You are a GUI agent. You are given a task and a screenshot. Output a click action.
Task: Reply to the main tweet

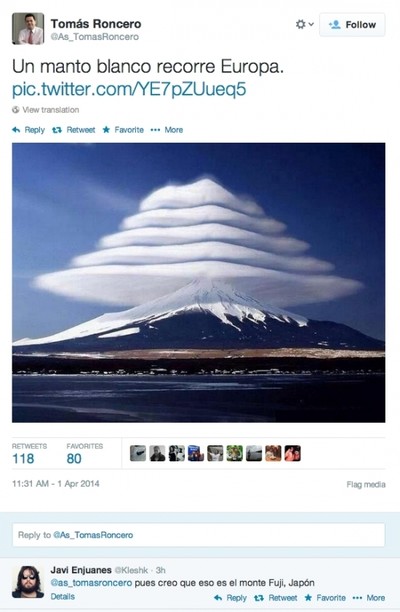coord(28,130)
